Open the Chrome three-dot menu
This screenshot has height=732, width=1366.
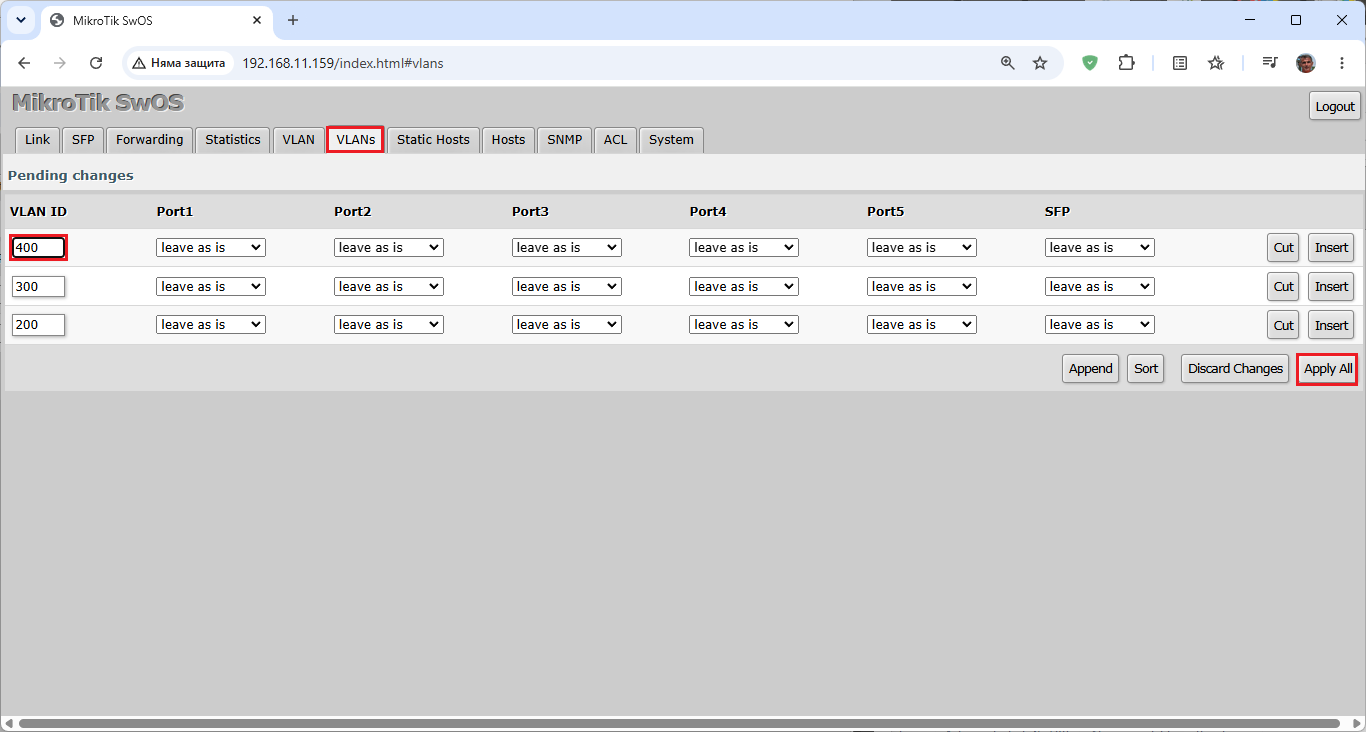point(1342,63)
